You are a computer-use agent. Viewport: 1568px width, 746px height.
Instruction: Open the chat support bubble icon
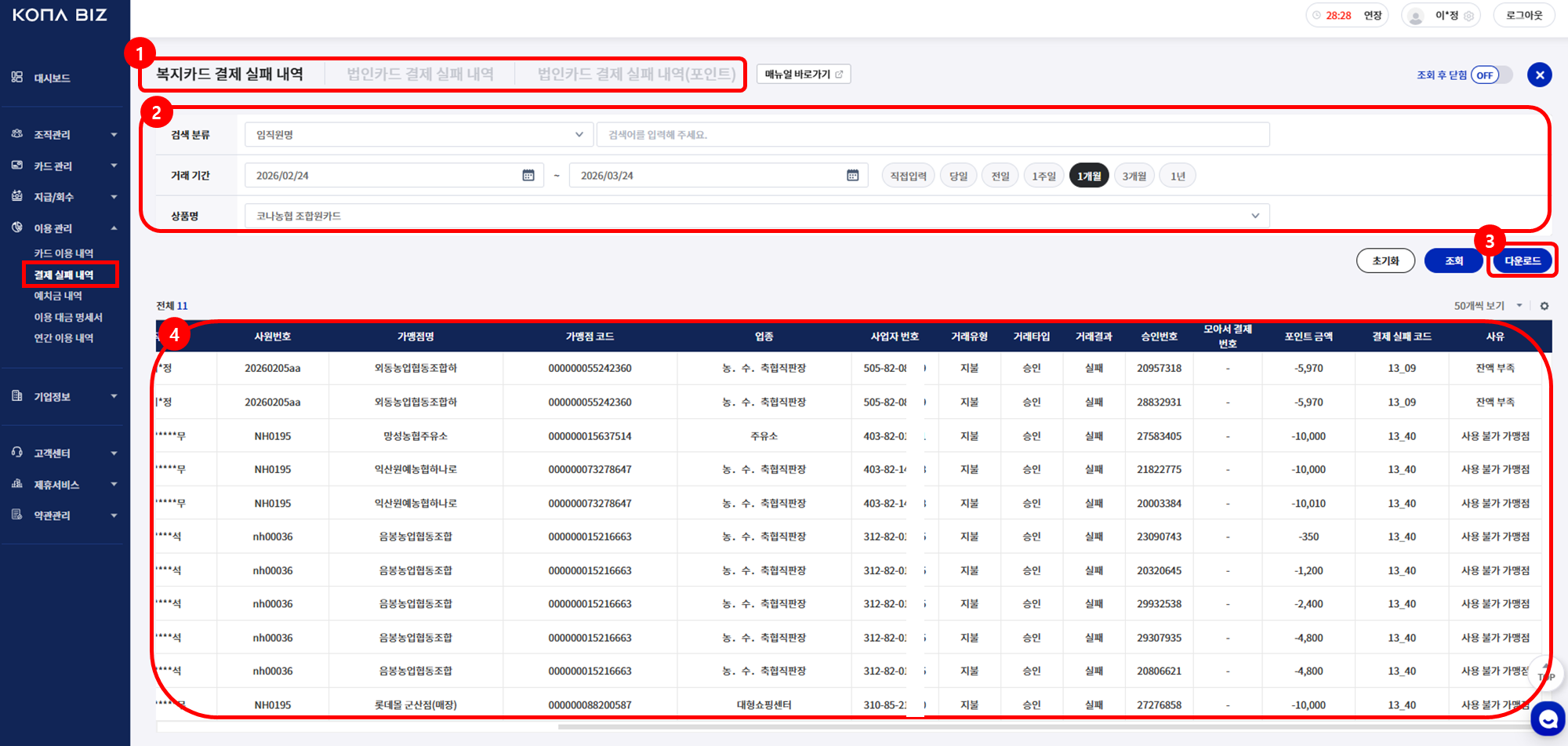pos(1548,719)
